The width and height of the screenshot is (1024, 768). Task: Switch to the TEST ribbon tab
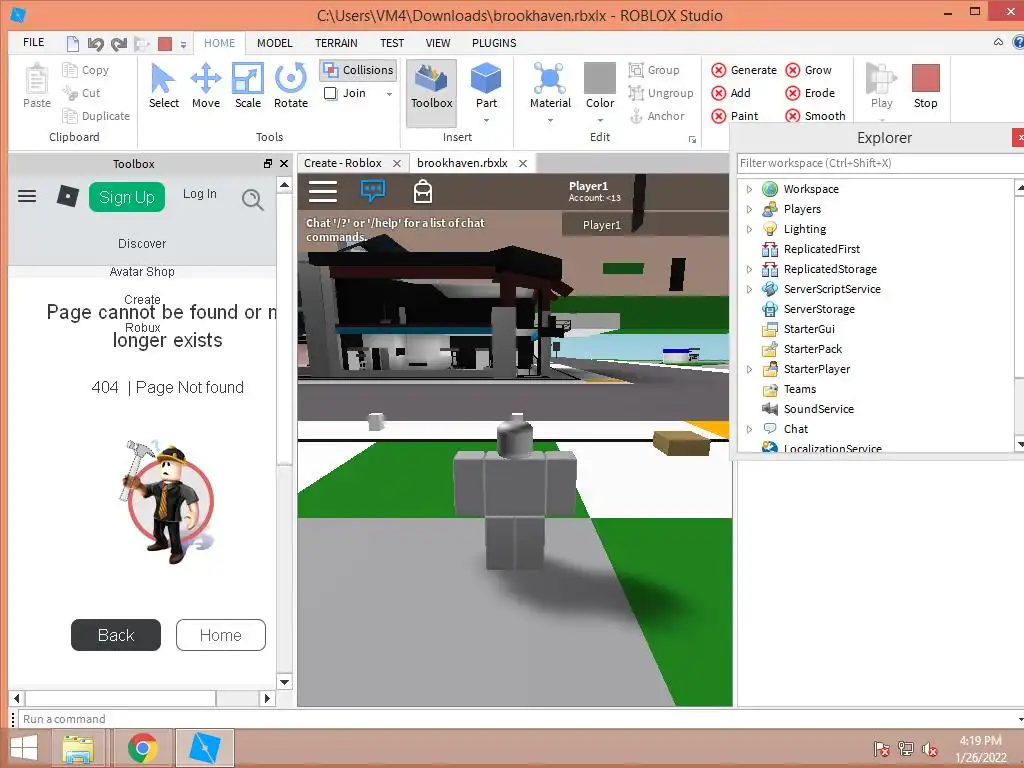point(392,43)
